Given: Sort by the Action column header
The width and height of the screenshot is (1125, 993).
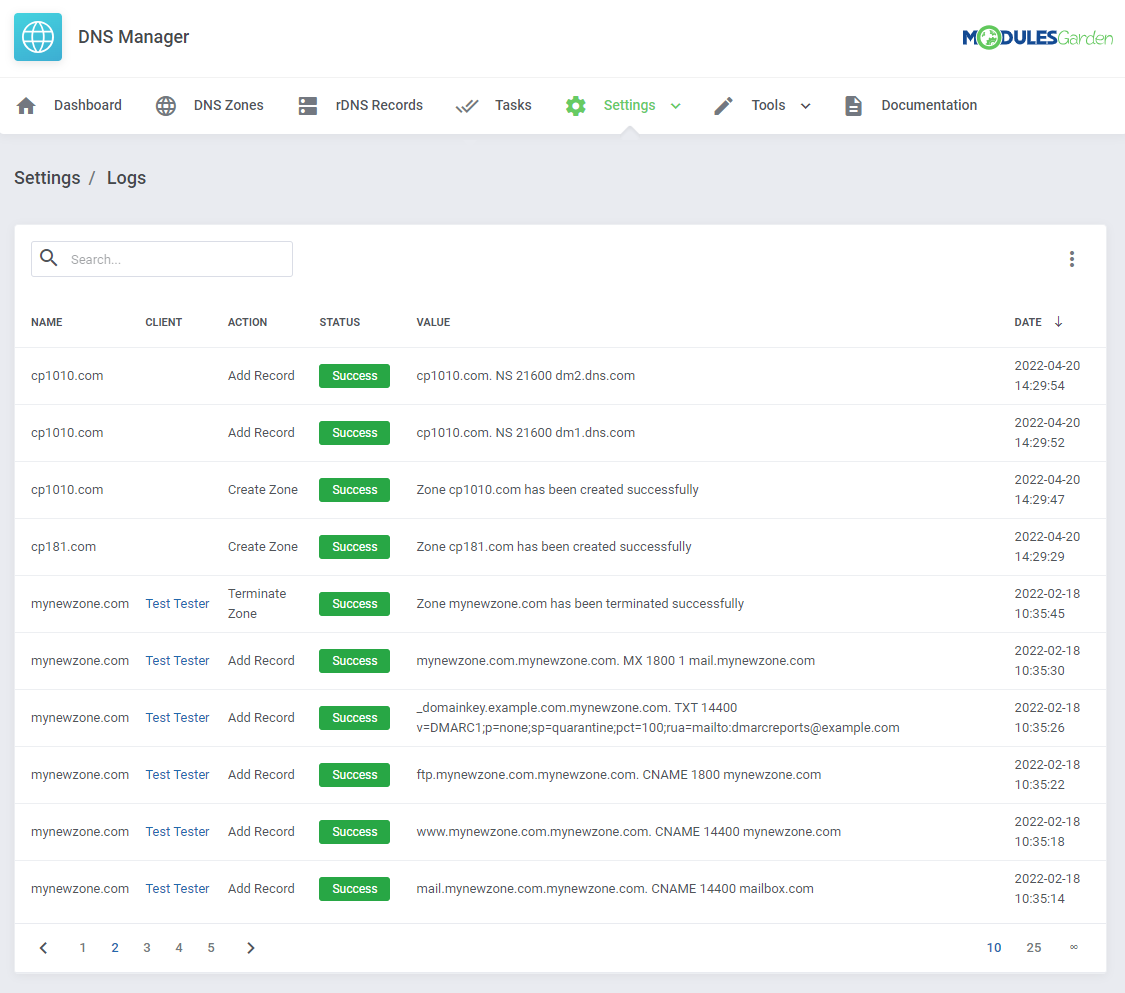Looking at the screenshot, I should coord(248,322).
